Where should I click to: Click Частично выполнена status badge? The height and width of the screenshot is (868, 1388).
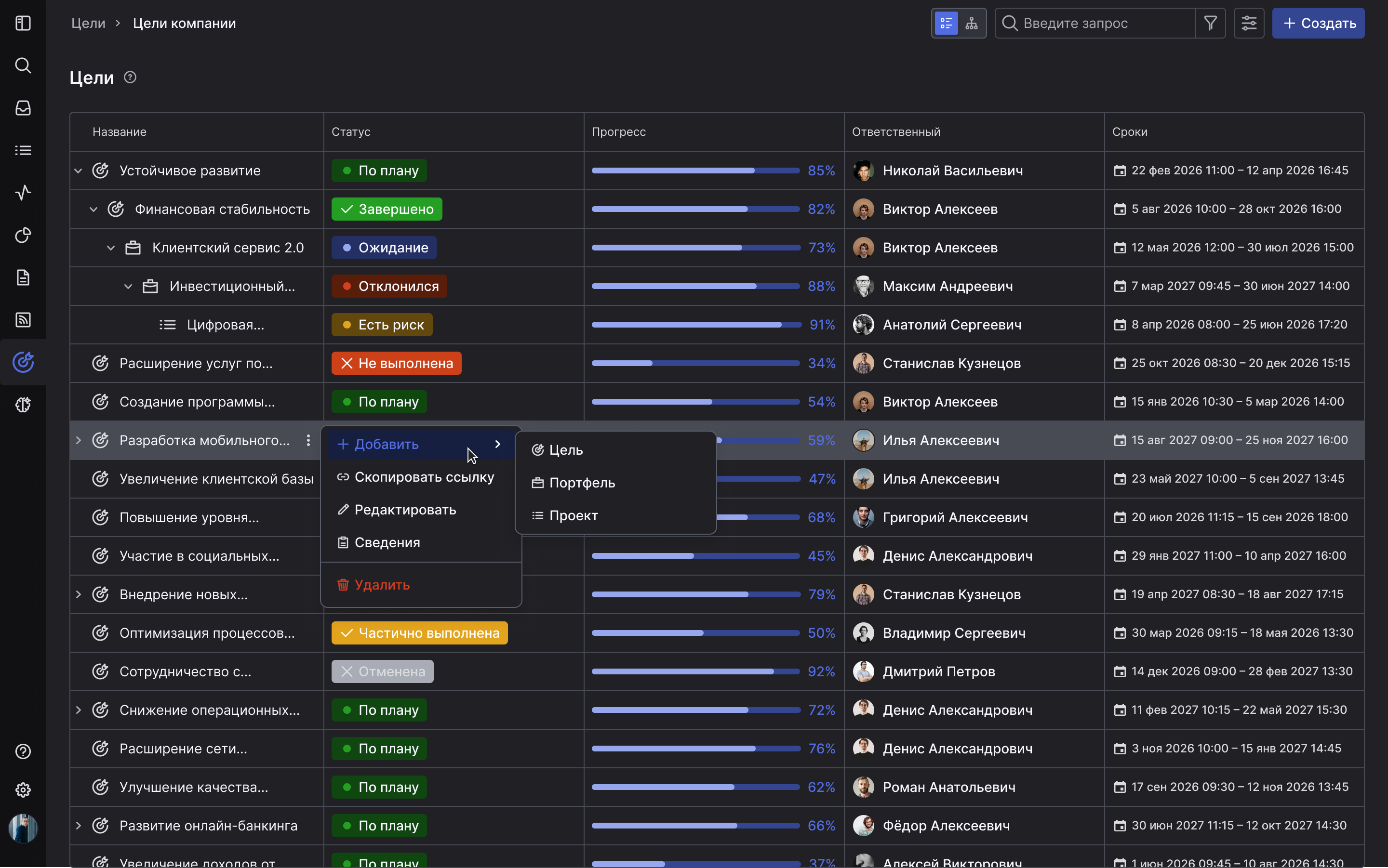(x=419, y=633)
